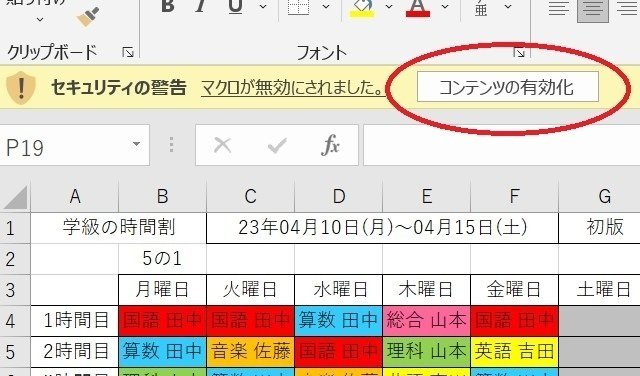Select the yellow '英語 吉田' cell
This screenshot has height=376, width=640.
tap(514, 352)
